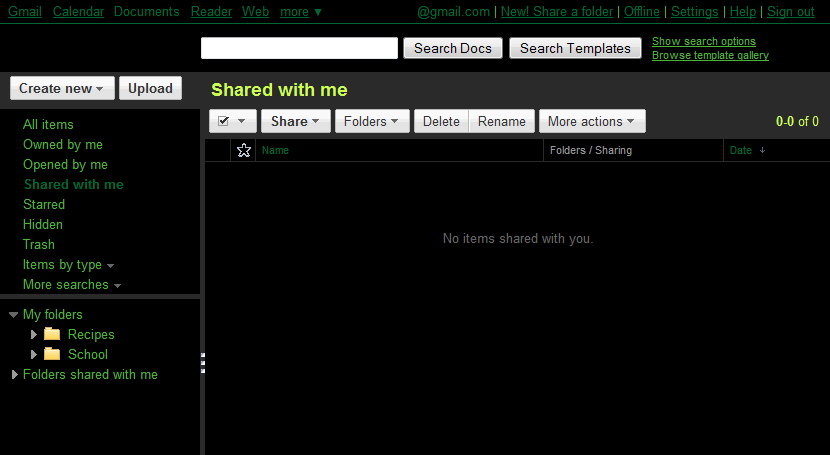The width and height of the screenshot is (830, 455).
Task: Open the Share dropdown menu
Action: tap(295, 121)
